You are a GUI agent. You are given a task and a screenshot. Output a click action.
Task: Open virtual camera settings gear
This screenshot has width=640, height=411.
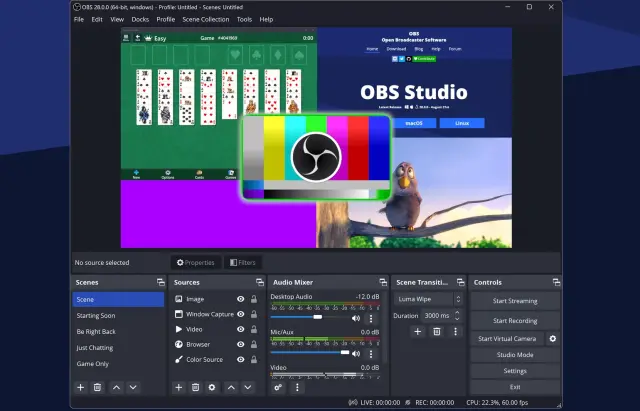point(552,339)
